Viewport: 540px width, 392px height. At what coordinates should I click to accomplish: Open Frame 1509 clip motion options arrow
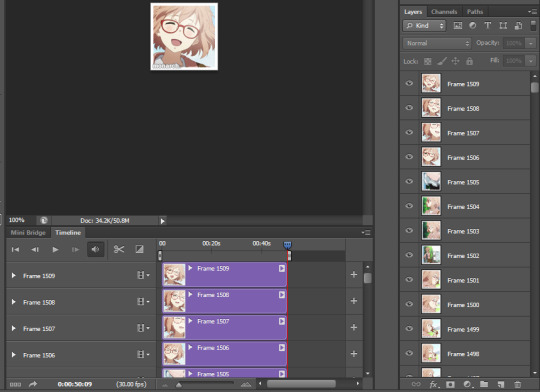282,268
